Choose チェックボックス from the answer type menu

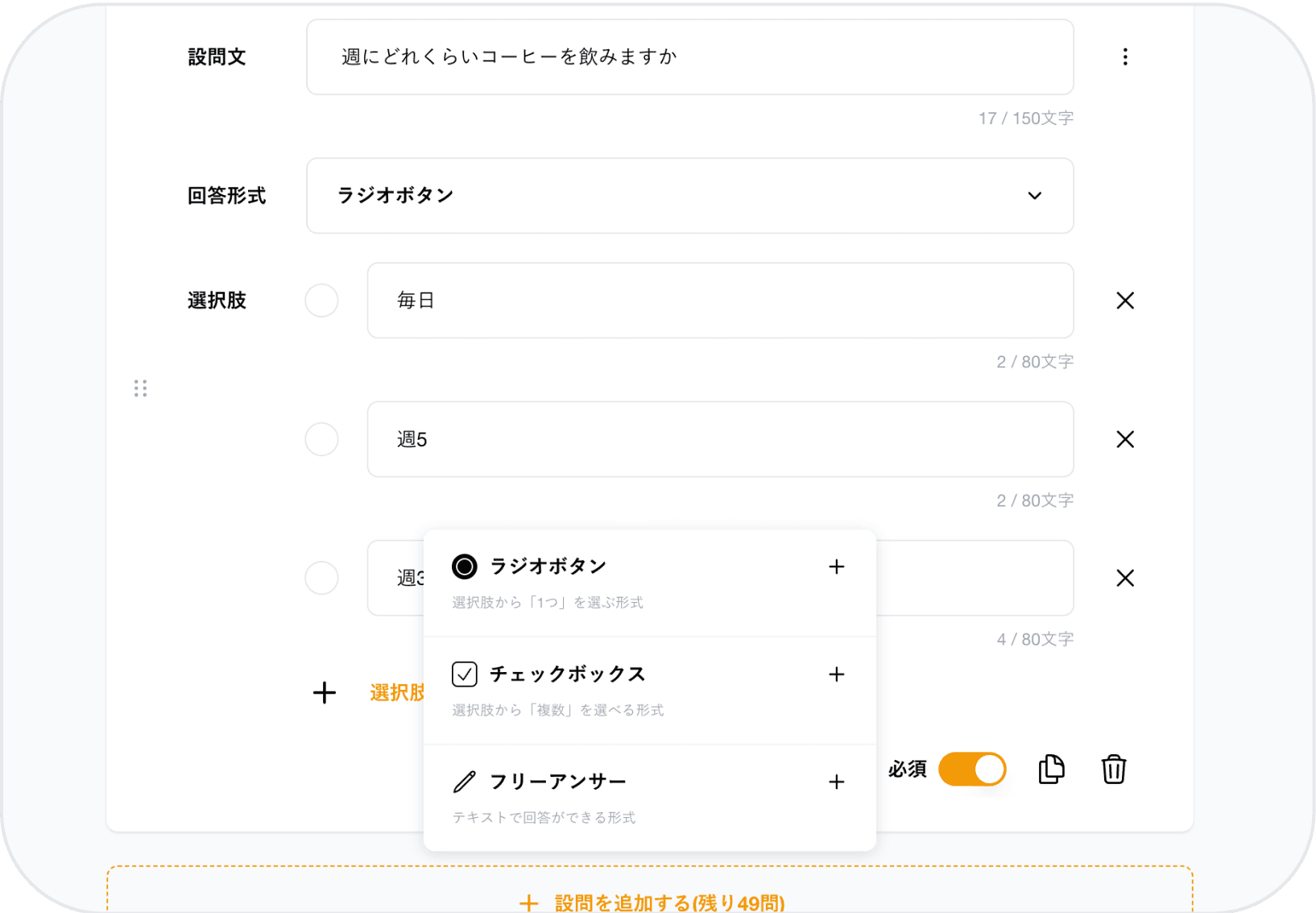coord(567,674)
